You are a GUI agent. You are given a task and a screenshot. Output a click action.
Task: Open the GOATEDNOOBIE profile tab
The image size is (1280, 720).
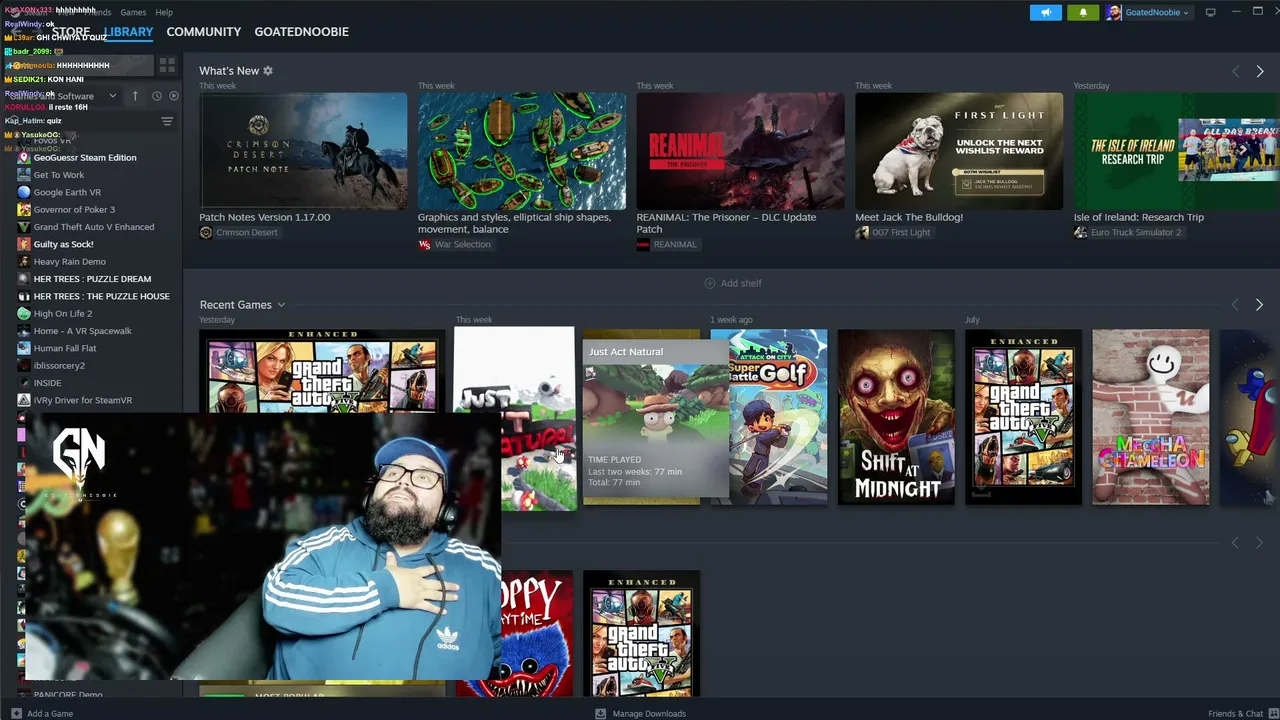point(301,32)
